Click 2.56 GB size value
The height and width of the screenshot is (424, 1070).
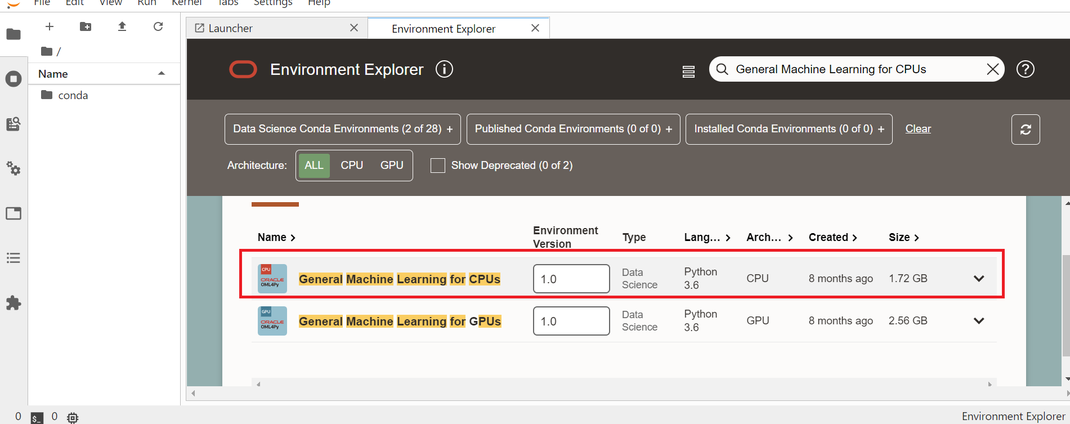[908, 321]
